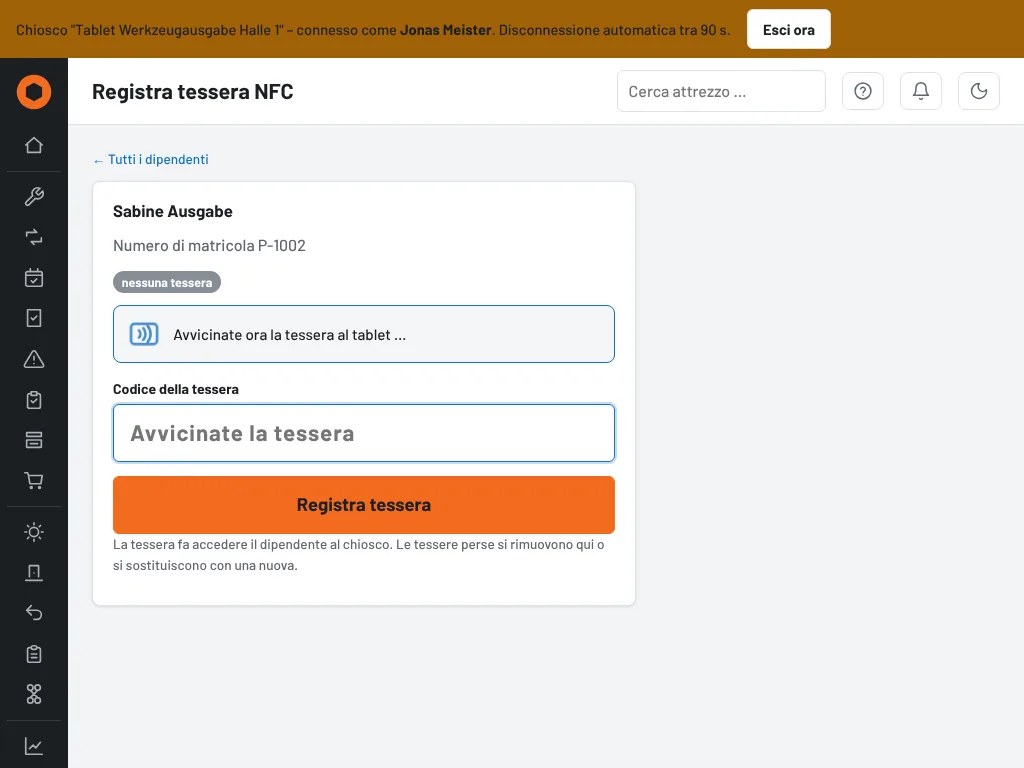Screen dimensions: 1024x768
Task: Open the wrench tools icon in sidebar
Action: (34, 197)
